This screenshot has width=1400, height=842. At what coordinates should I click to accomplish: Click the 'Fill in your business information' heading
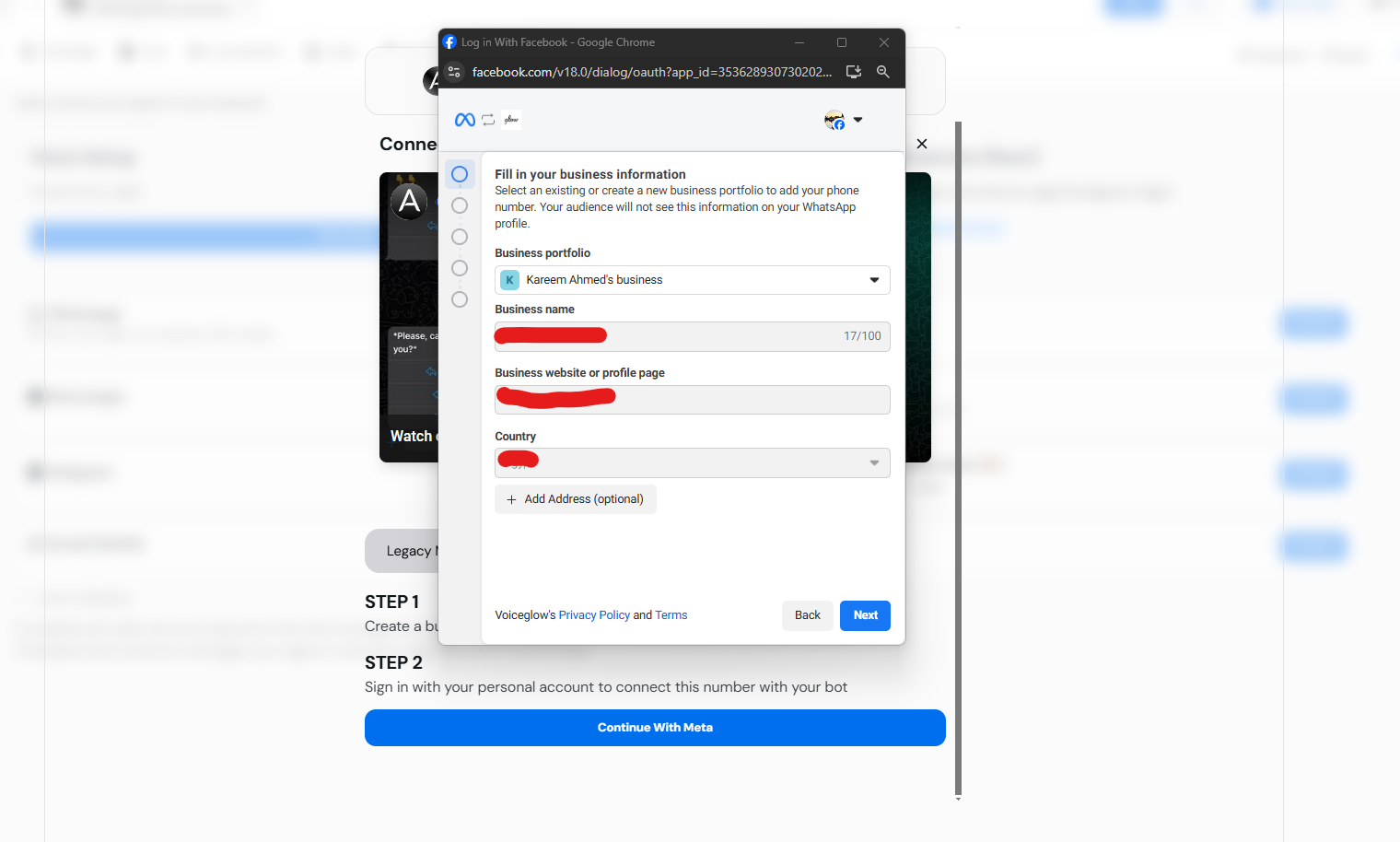[x=590, y=174]
